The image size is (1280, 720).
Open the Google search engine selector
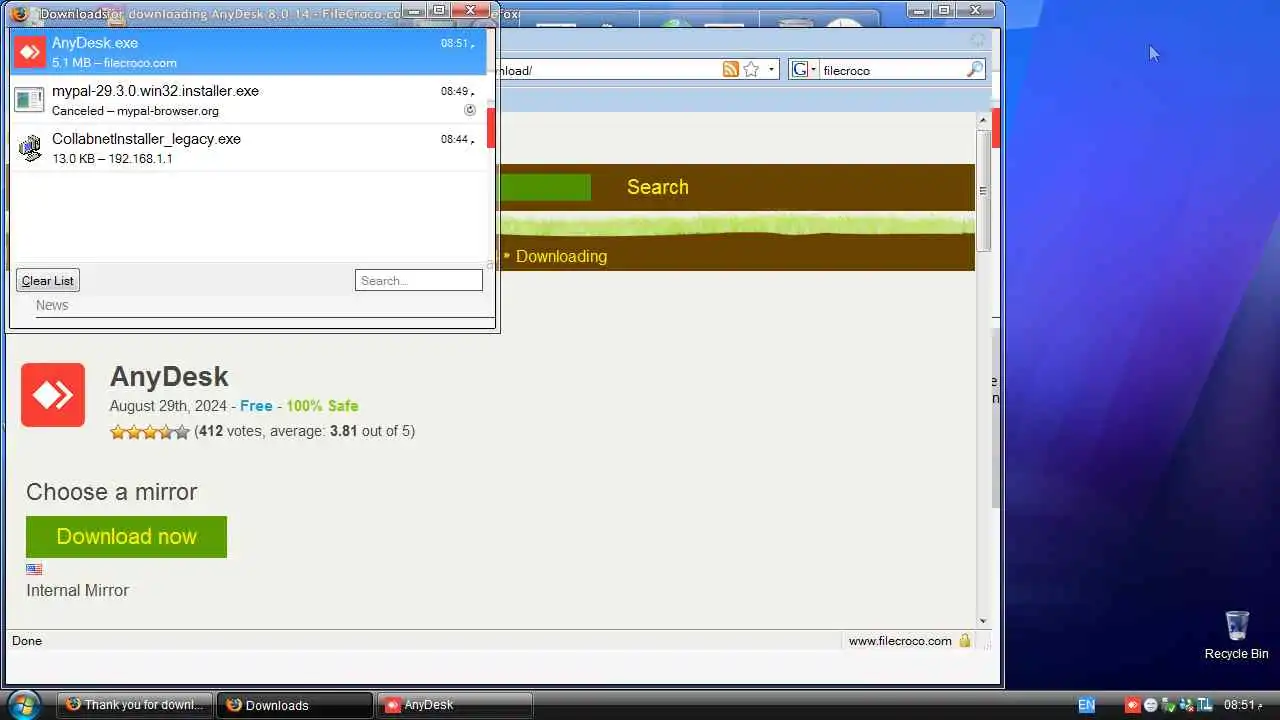coord(804,70)
